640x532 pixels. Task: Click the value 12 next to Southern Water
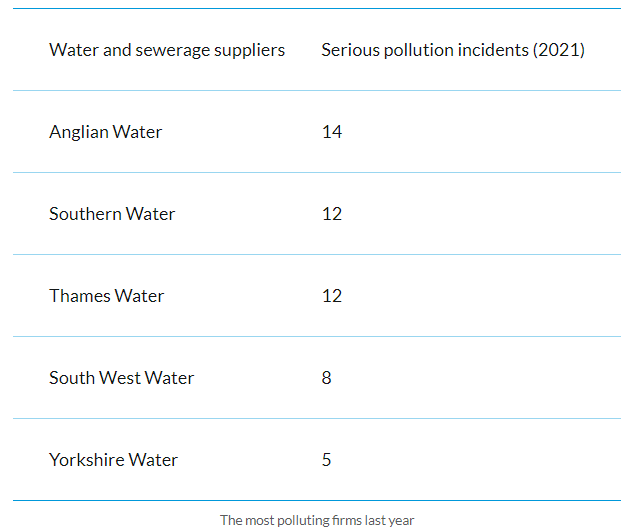[332, 214]
